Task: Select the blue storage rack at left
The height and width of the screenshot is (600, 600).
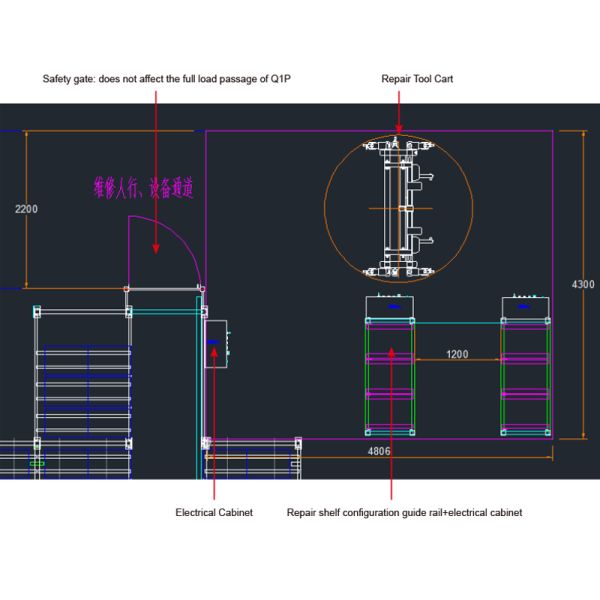Action: (85, 390)
